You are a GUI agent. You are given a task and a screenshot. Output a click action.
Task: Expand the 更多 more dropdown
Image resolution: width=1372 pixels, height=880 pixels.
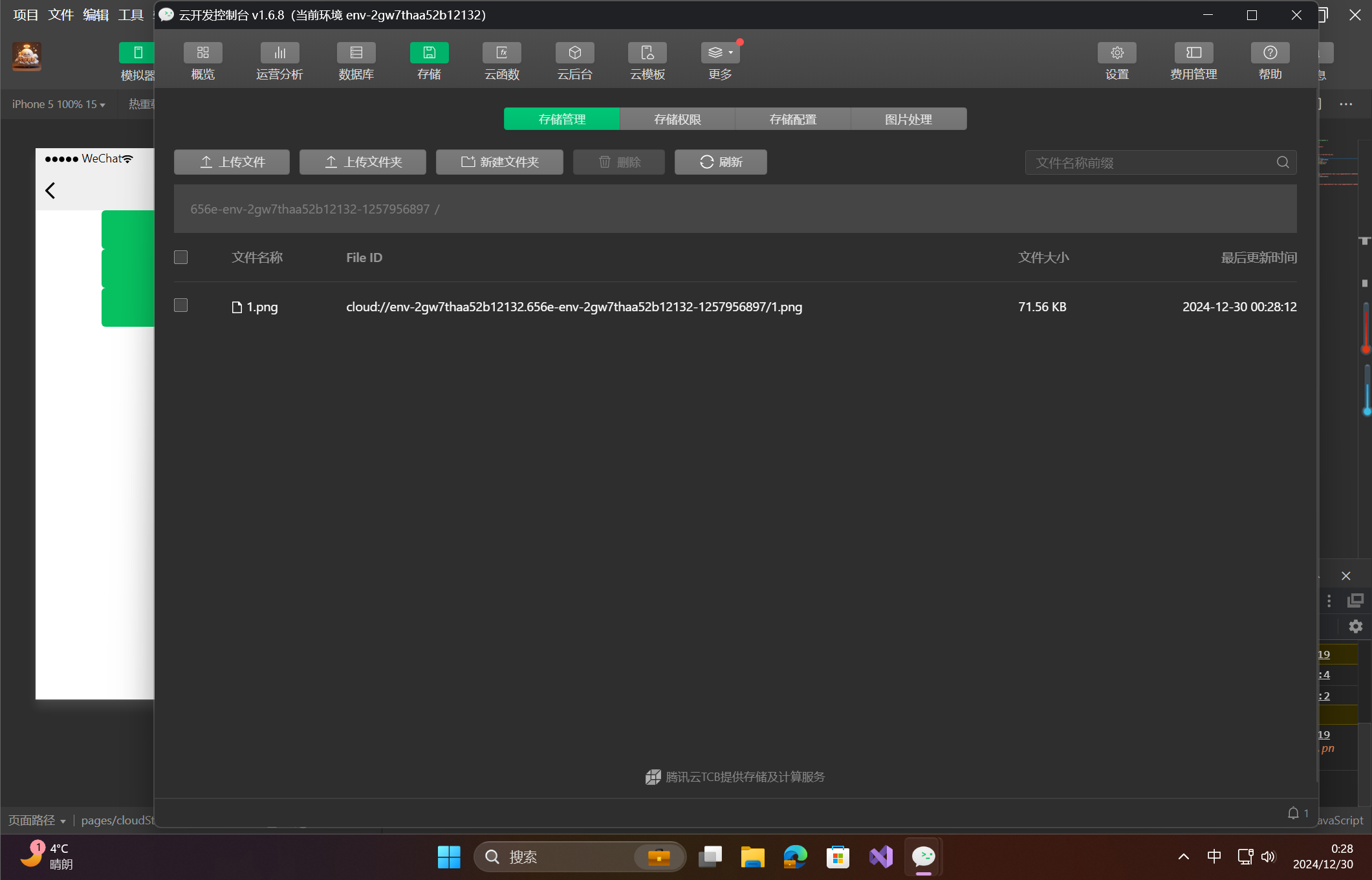(x=720, y=53)
